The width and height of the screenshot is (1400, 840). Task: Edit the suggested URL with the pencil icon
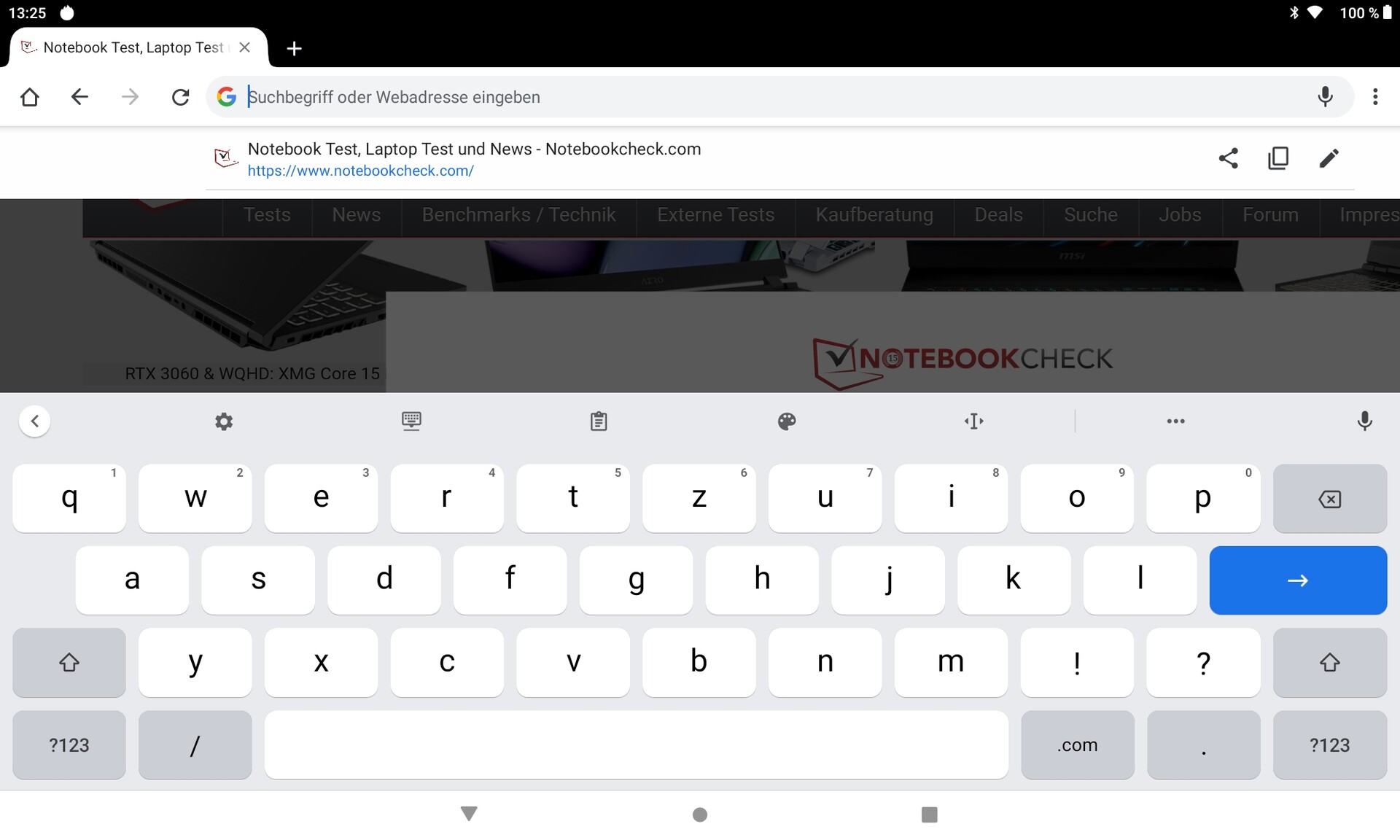(1329, 158)
